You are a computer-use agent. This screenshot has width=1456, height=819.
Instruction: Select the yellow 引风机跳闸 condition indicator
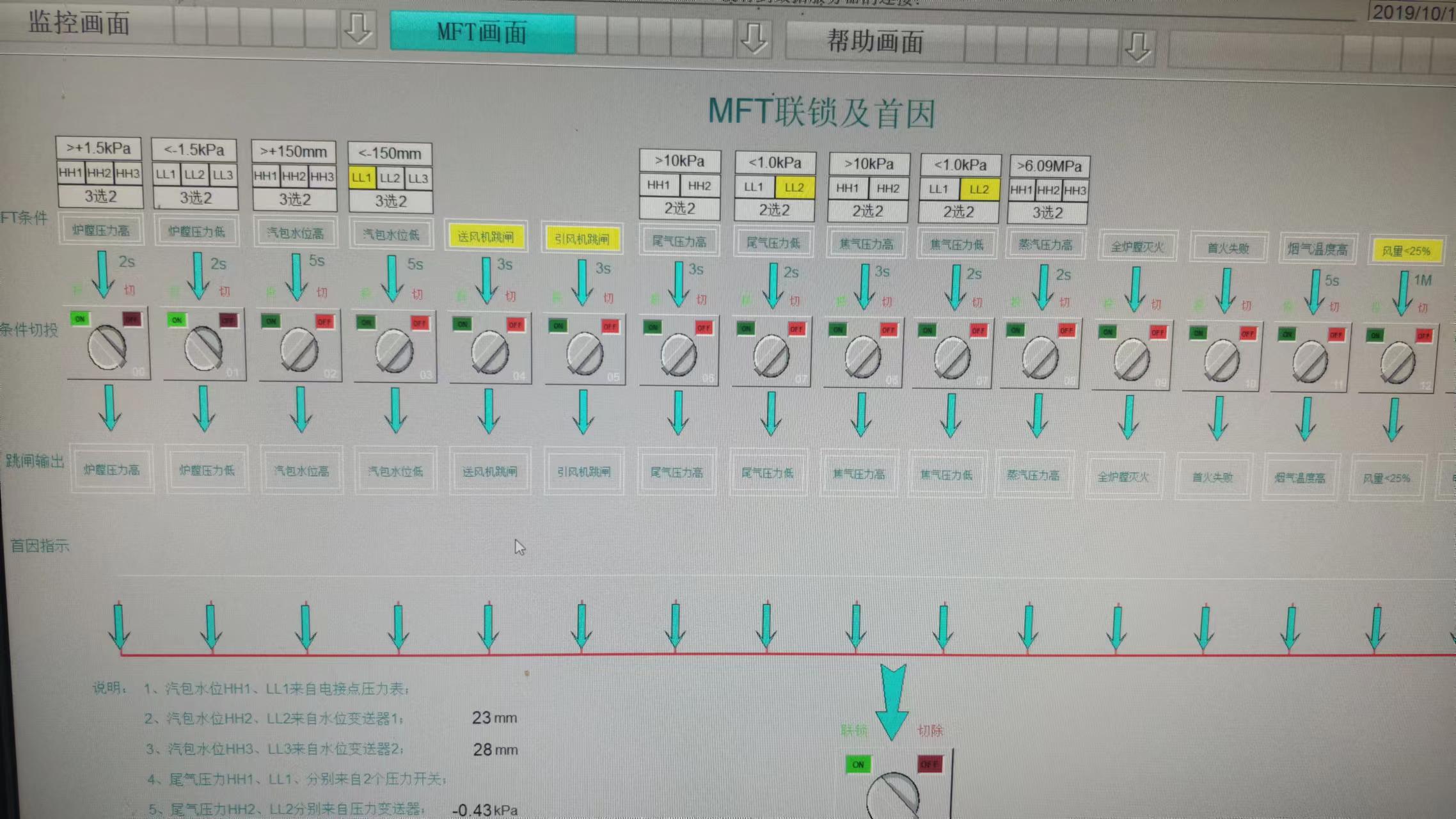(x=582, y=239)
